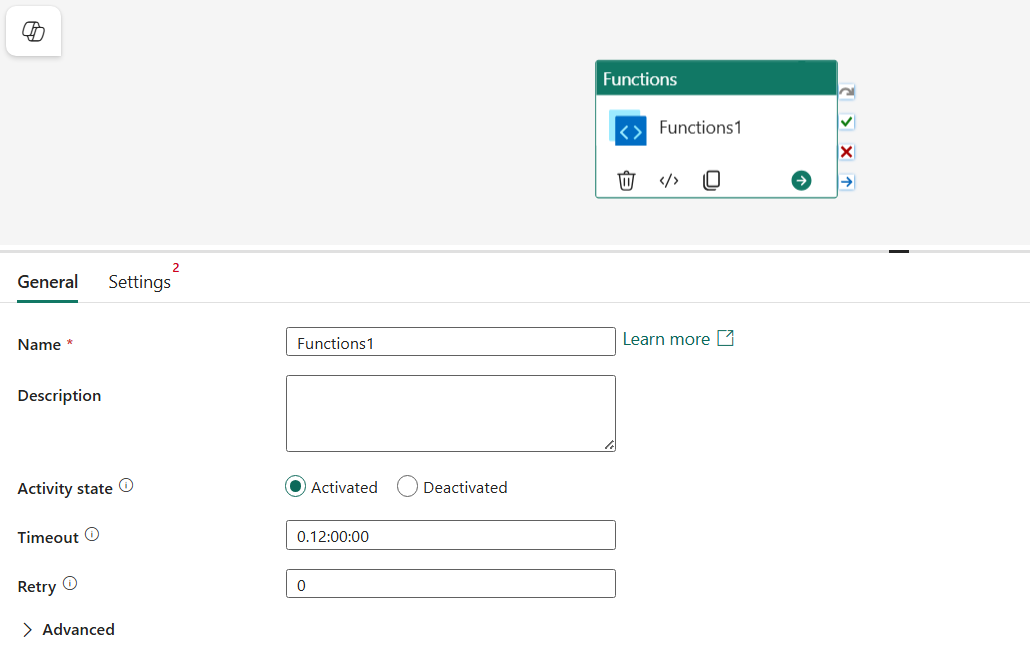The image size is (1030, 662).
Task: Show Timeout info tooltip
Action: 92,534
